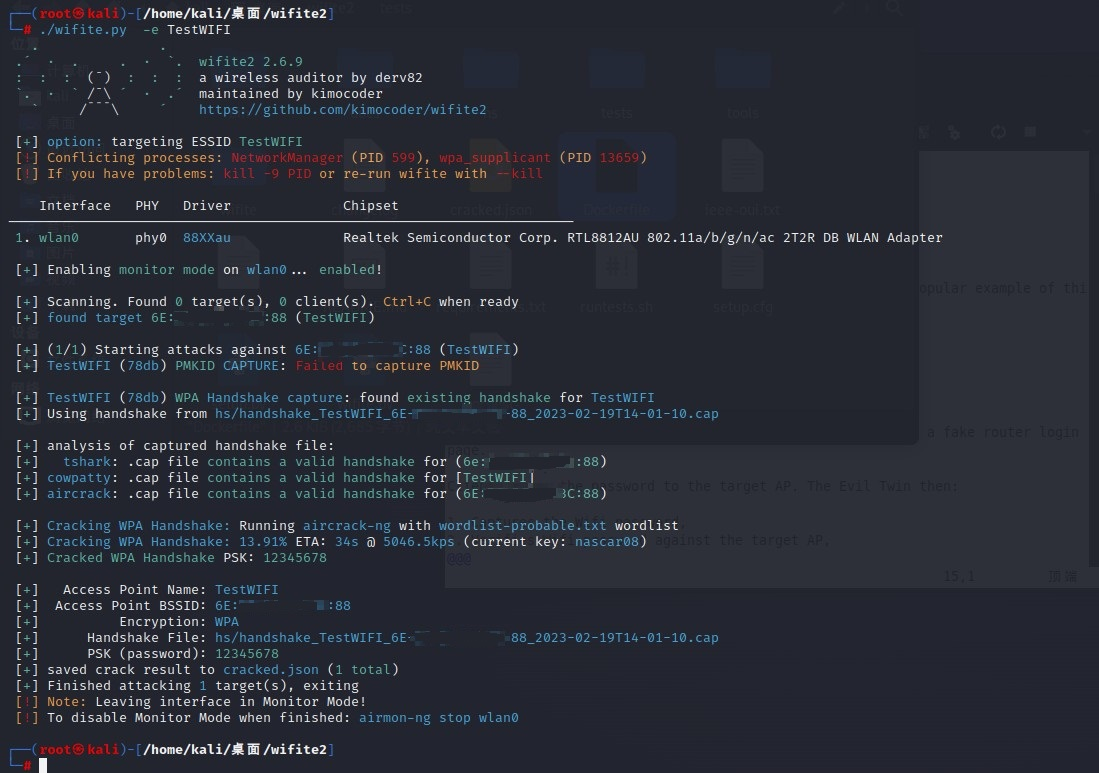Click the '88XXau' driver cell
Viewport: 1099px width, 773px height.
coord(207,238)
